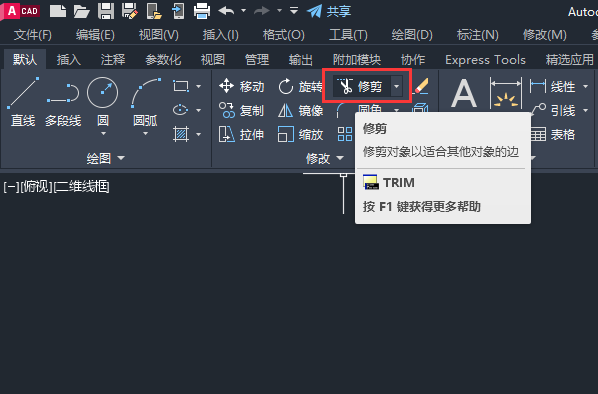Switch to the 管理 ribbon tab
The width and height of the screenshot is (598, 394).
click(257, 60)
